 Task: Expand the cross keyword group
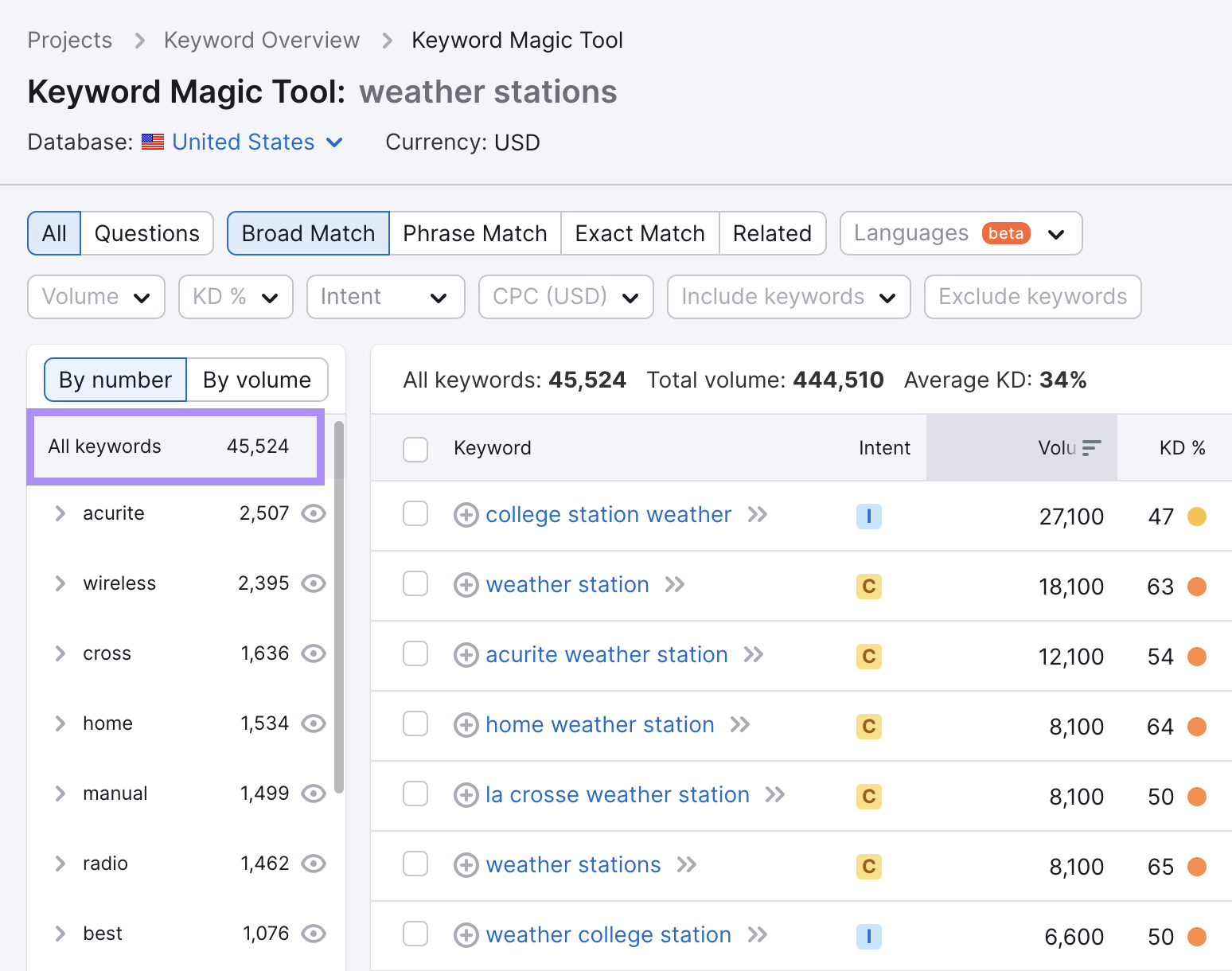coord(60,653)
